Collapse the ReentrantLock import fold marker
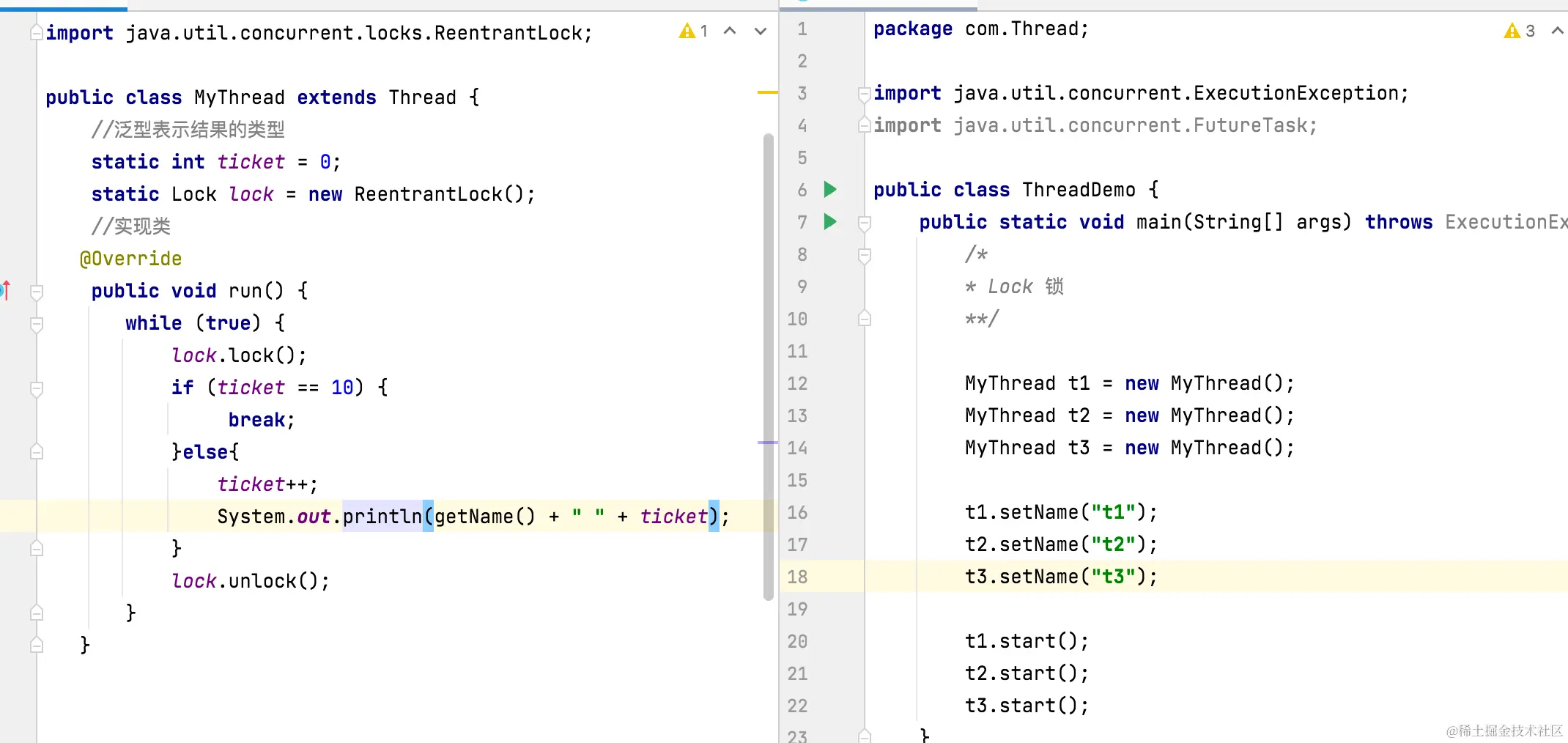Screen dimensions: 1568x743 point(36,33)
